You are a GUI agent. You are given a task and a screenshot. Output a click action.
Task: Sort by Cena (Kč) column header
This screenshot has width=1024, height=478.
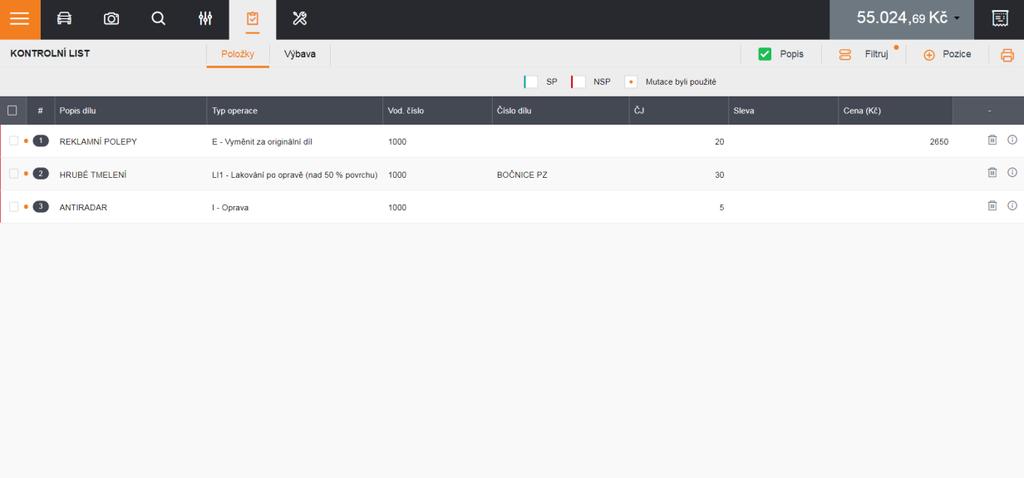click(x=862, y=111)
